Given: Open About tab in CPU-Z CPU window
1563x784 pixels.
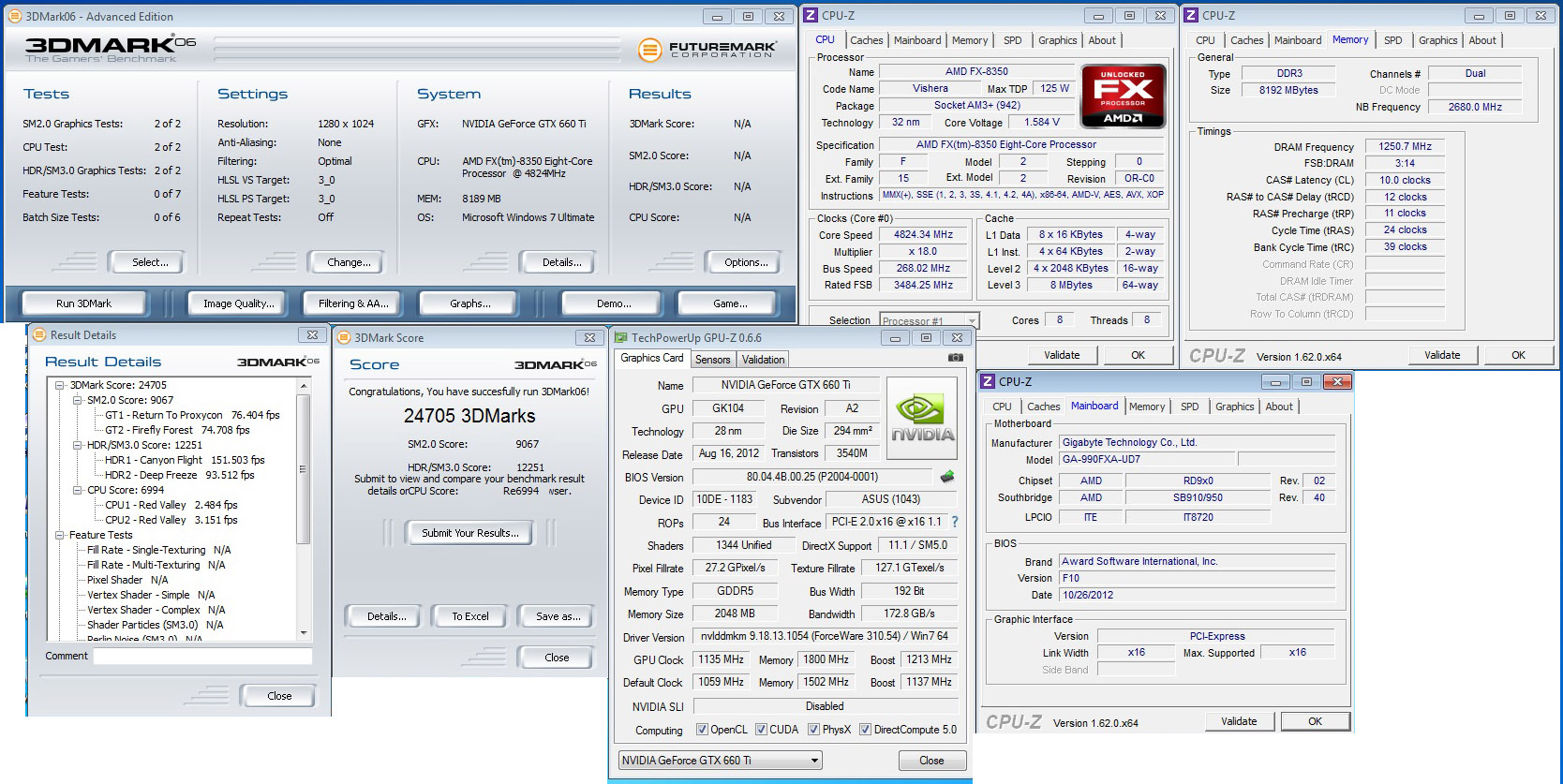Looking at the screenshot, I should pos(1101,40).
